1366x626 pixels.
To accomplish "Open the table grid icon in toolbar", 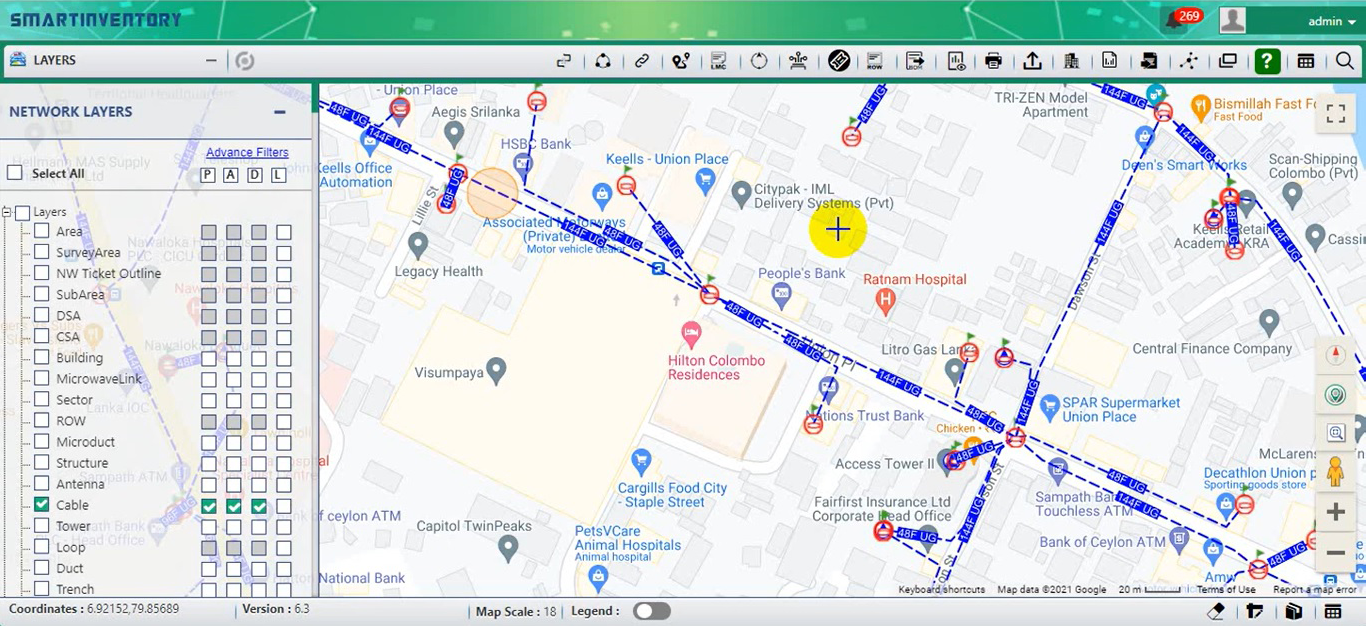I will tap(1306, 61).
